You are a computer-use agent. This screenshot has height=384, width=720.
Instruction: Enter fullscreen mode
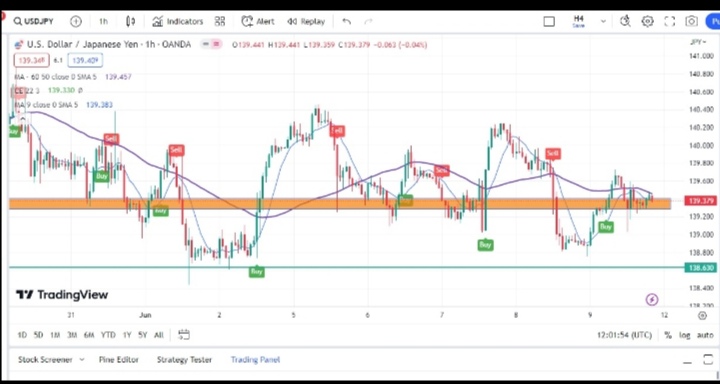[669, 21]
